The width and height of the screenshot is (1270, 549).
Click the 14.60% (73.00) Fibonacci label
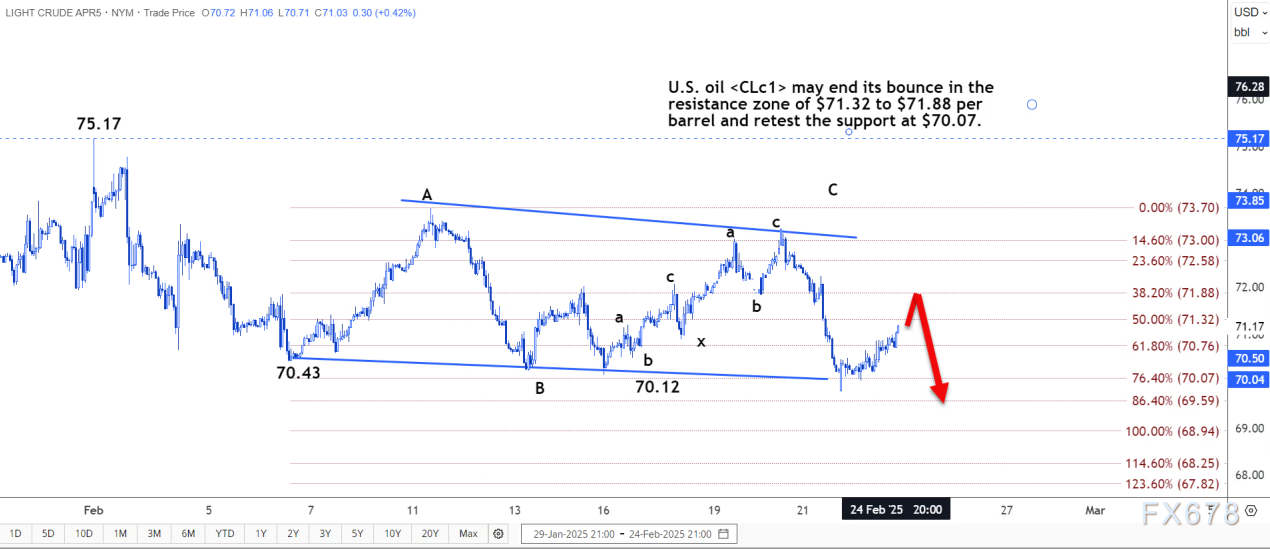click(x=1174, y=240)
